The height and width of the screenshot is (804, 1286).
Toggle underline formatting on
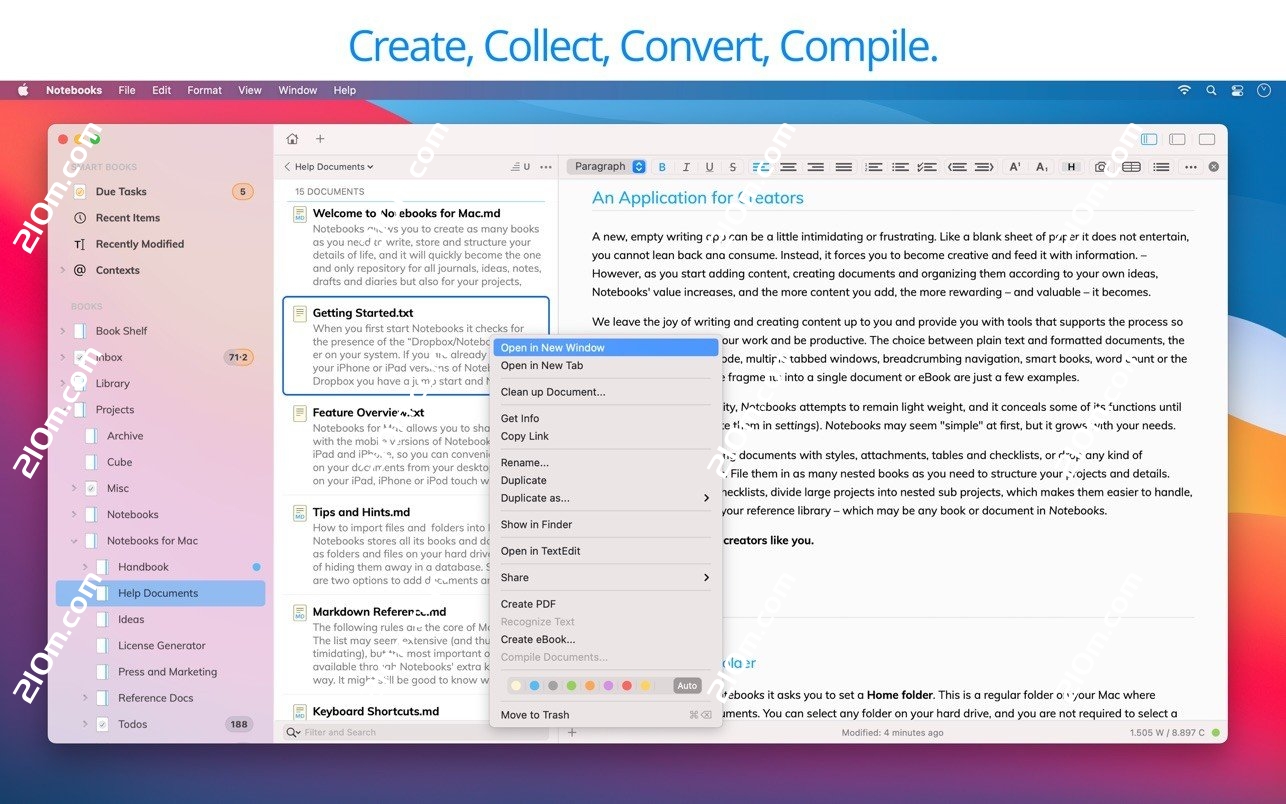709,166
